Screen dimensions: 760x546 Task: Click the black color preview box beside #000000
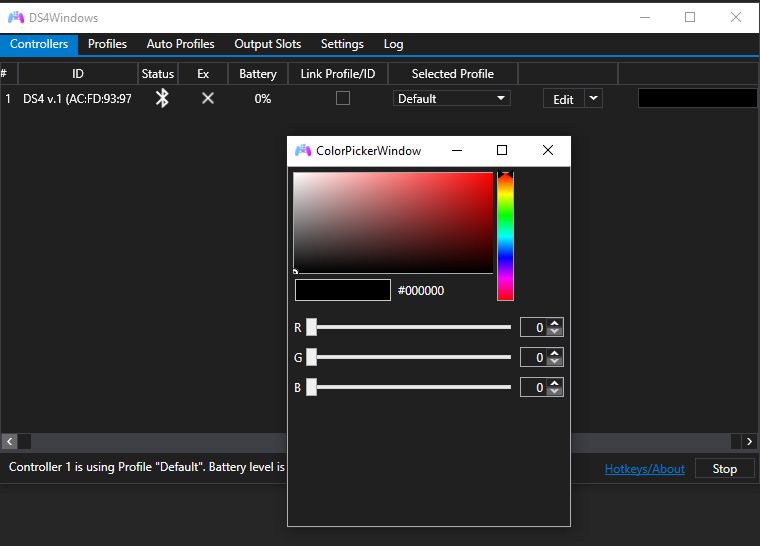pyautogui.click(x=343, y=290)
